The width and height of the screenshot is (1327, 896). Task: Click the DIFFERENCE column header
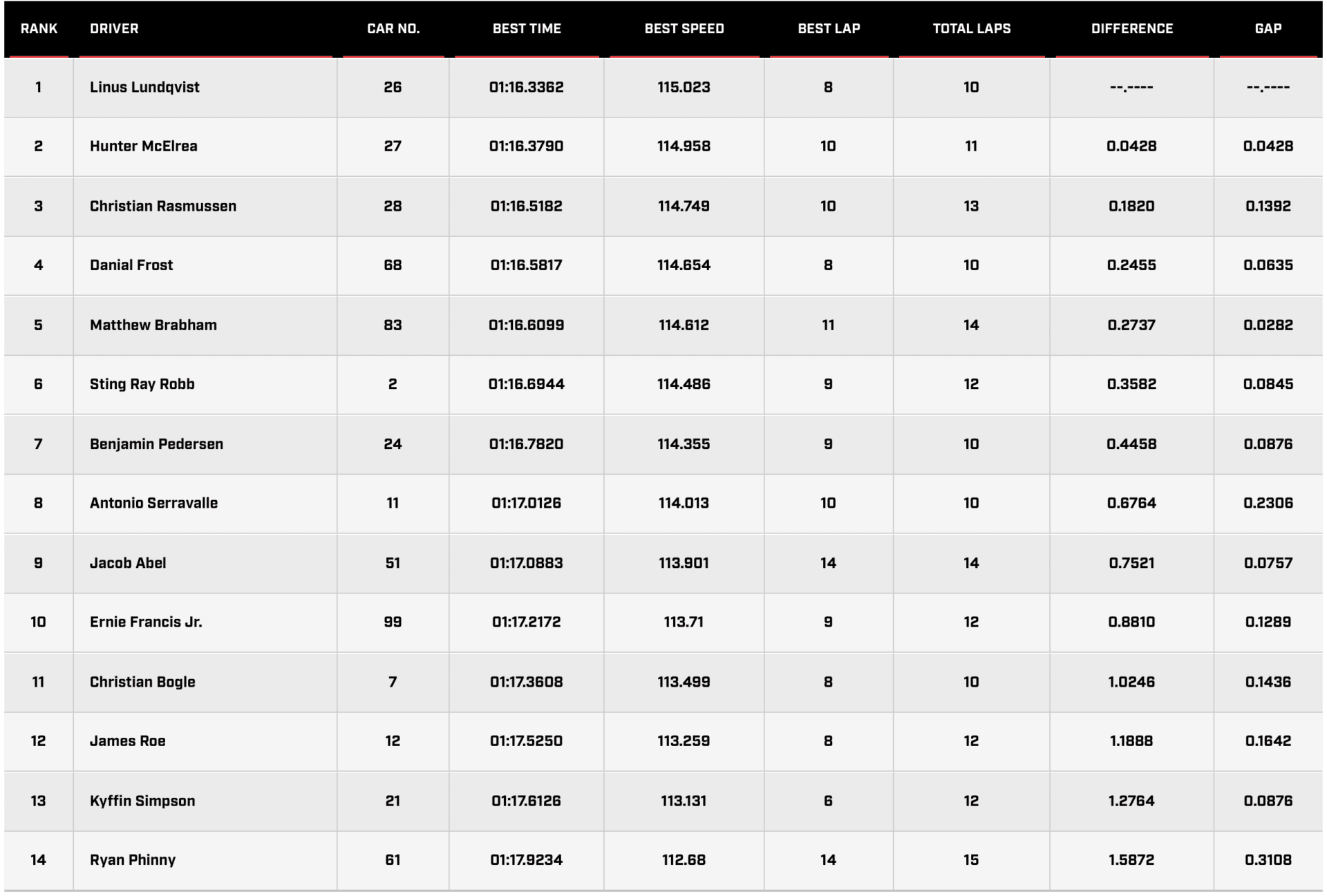(x=1131, y=29)
